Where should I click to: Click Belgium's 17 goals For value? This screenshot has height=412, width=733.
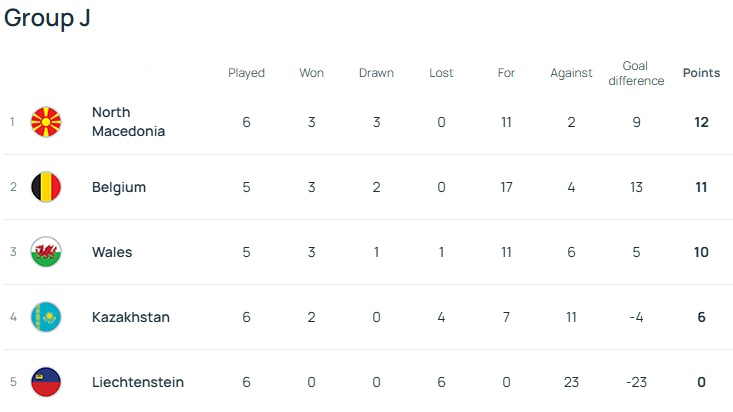(506, 187)
